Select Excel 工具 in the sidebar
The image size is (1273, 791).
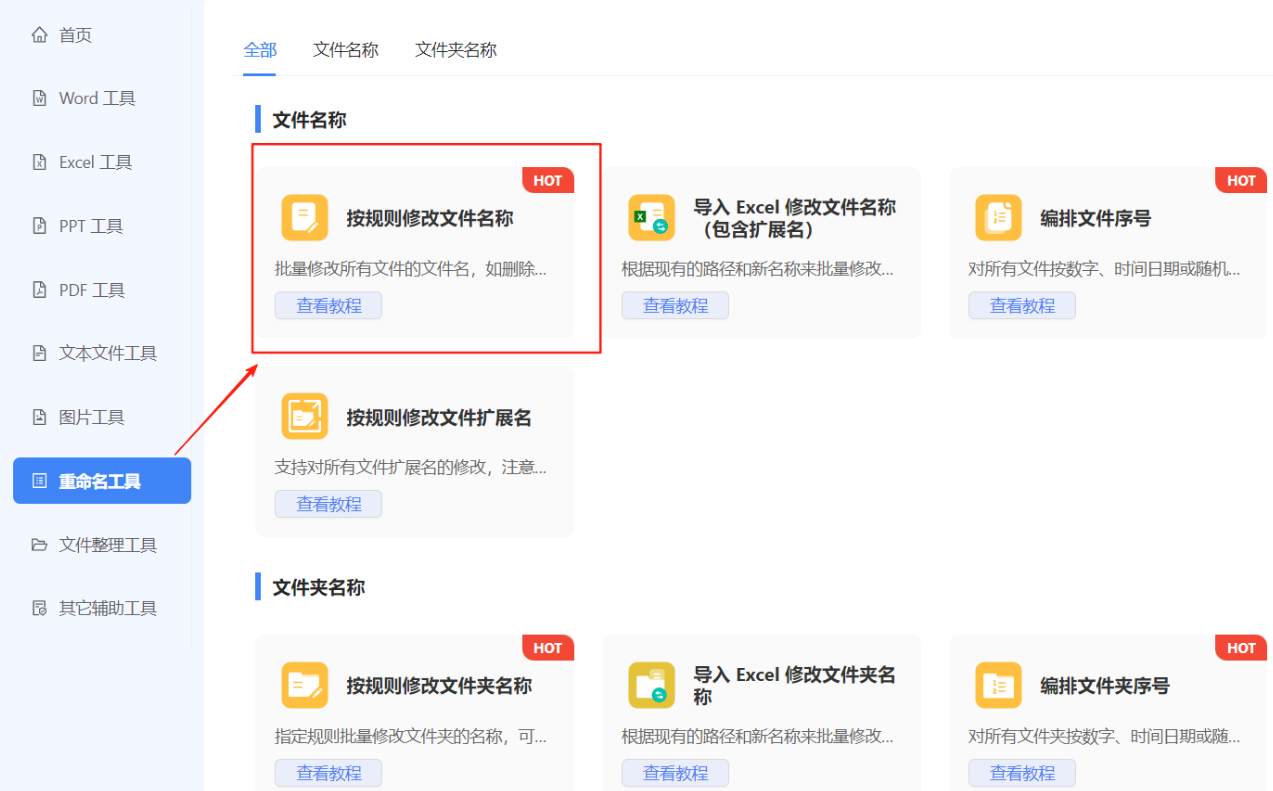click(95, 162)
